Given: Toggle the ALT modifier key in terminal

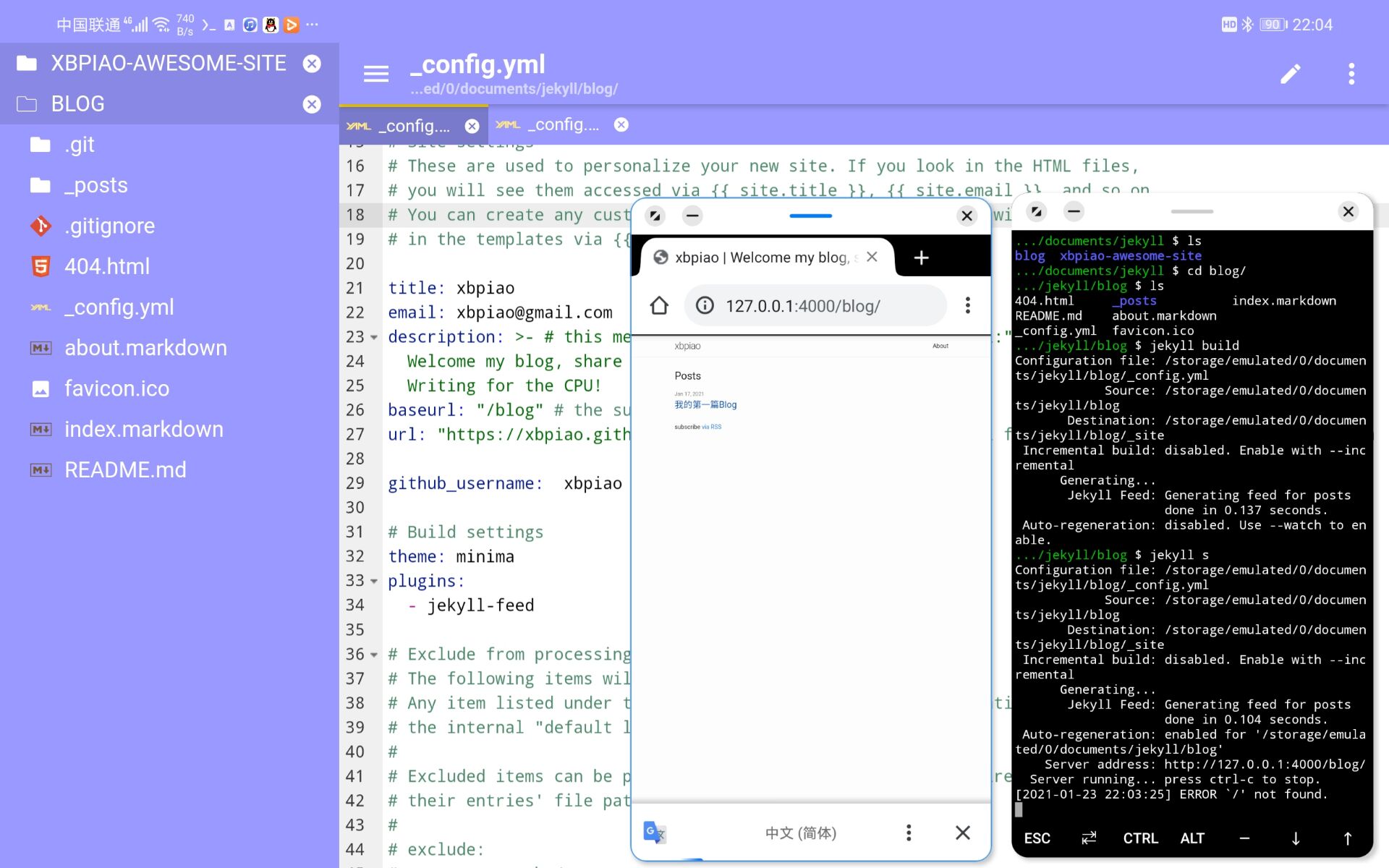Looking at the screenshot, I should [1192, 838].
